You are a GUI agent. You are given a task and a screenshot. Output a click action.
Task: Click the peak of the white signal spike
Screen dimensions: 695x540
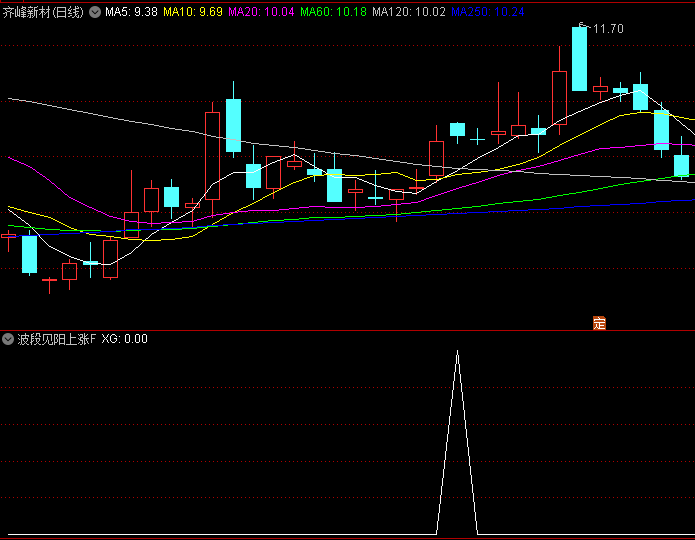[458, 352]
